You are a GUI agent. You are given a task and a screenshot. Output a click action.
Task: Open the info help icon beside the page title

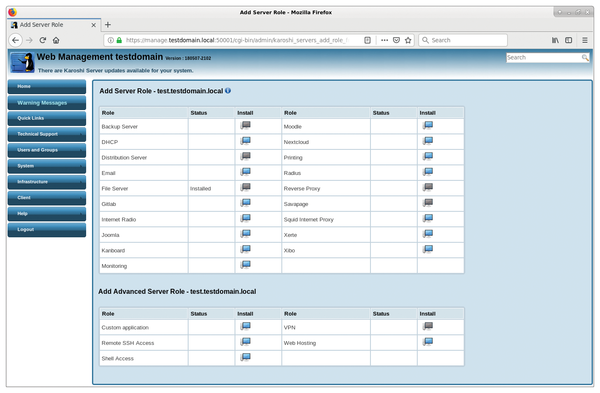[228, 91]
